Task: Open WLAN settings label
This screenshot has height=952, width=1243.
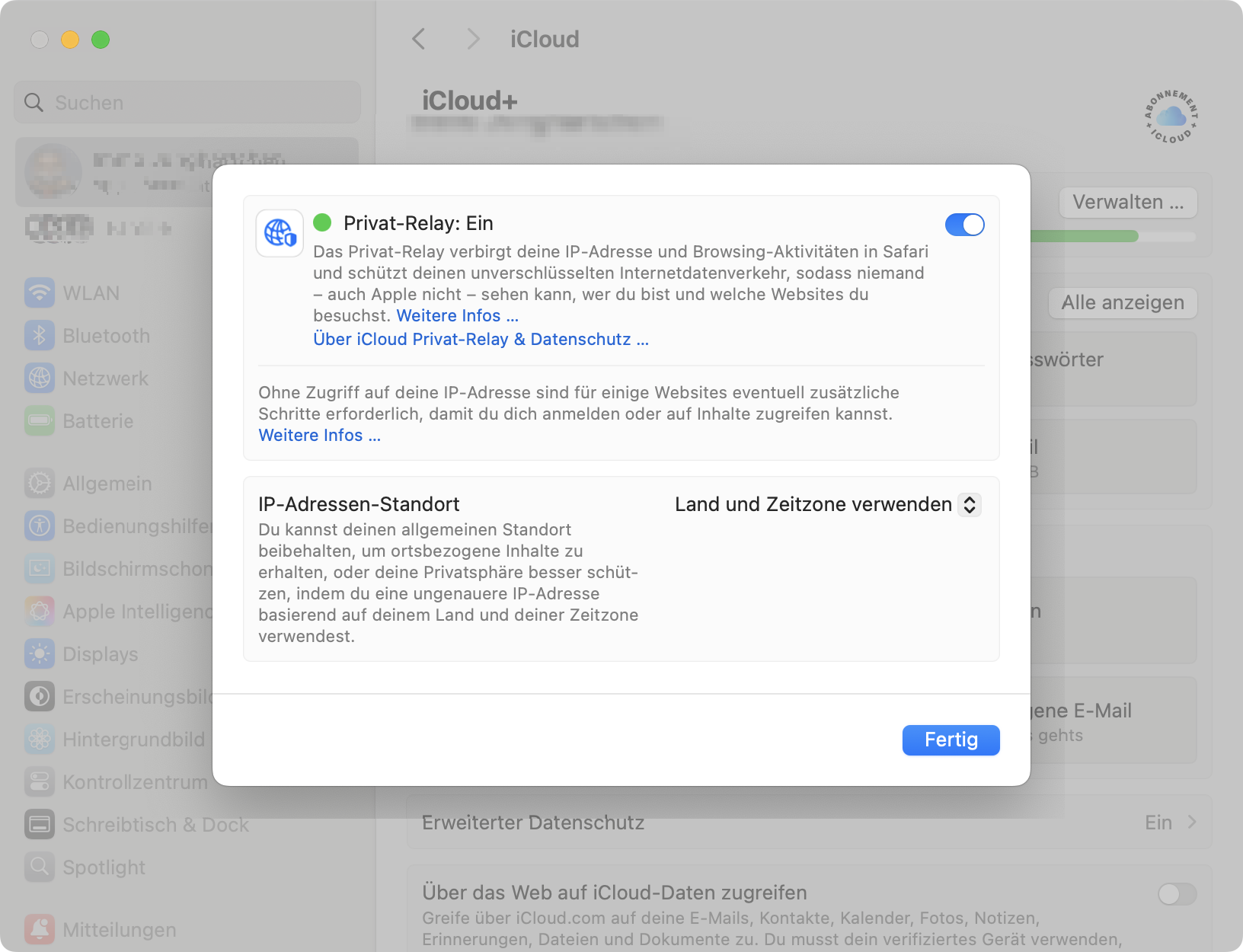Action: [x=91, y=293]
